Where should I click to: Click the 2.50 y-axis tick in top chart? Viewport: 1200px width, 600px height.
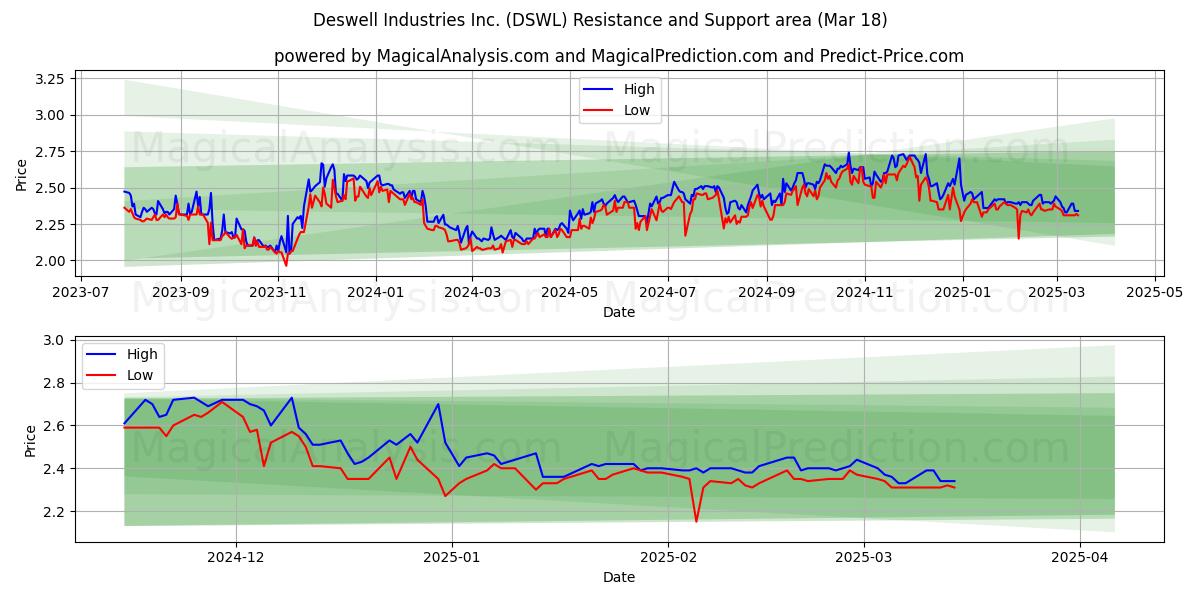click(x=50, y=188)
